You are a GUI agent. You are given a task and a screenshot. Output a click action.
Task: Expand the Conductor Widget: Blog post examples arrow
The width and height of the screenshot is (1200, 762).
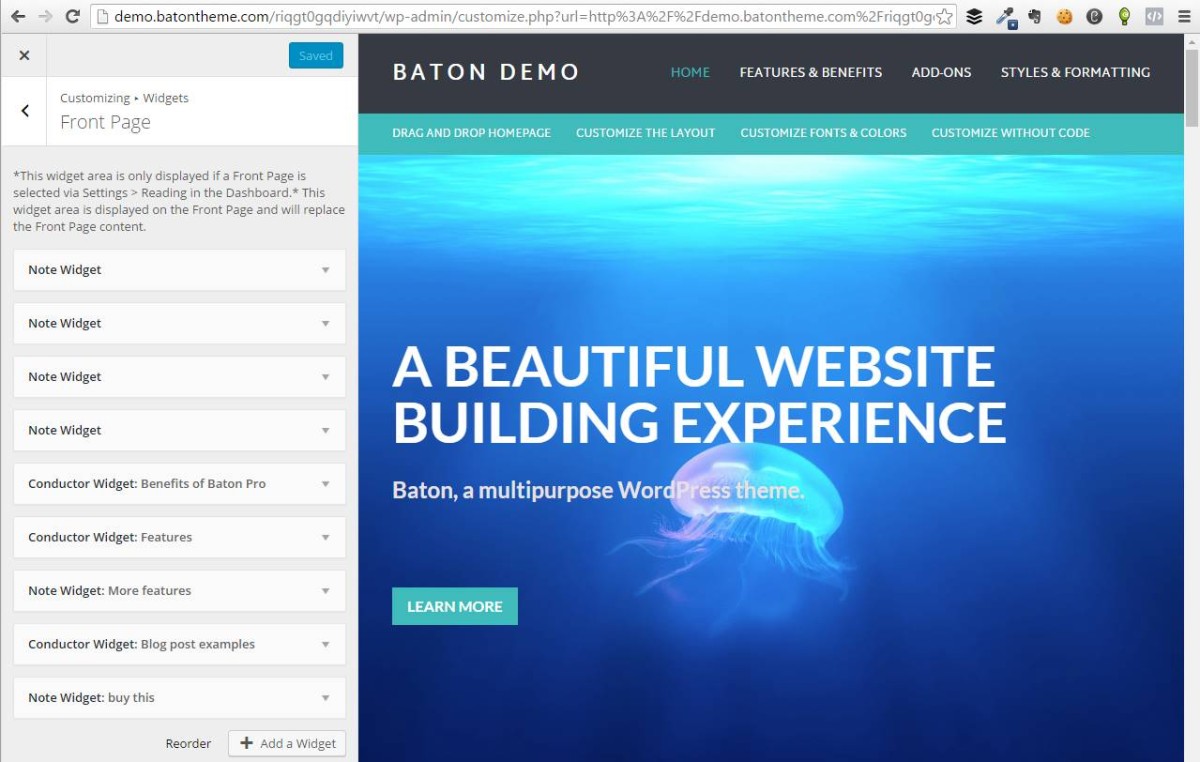(x=325, y=644)
